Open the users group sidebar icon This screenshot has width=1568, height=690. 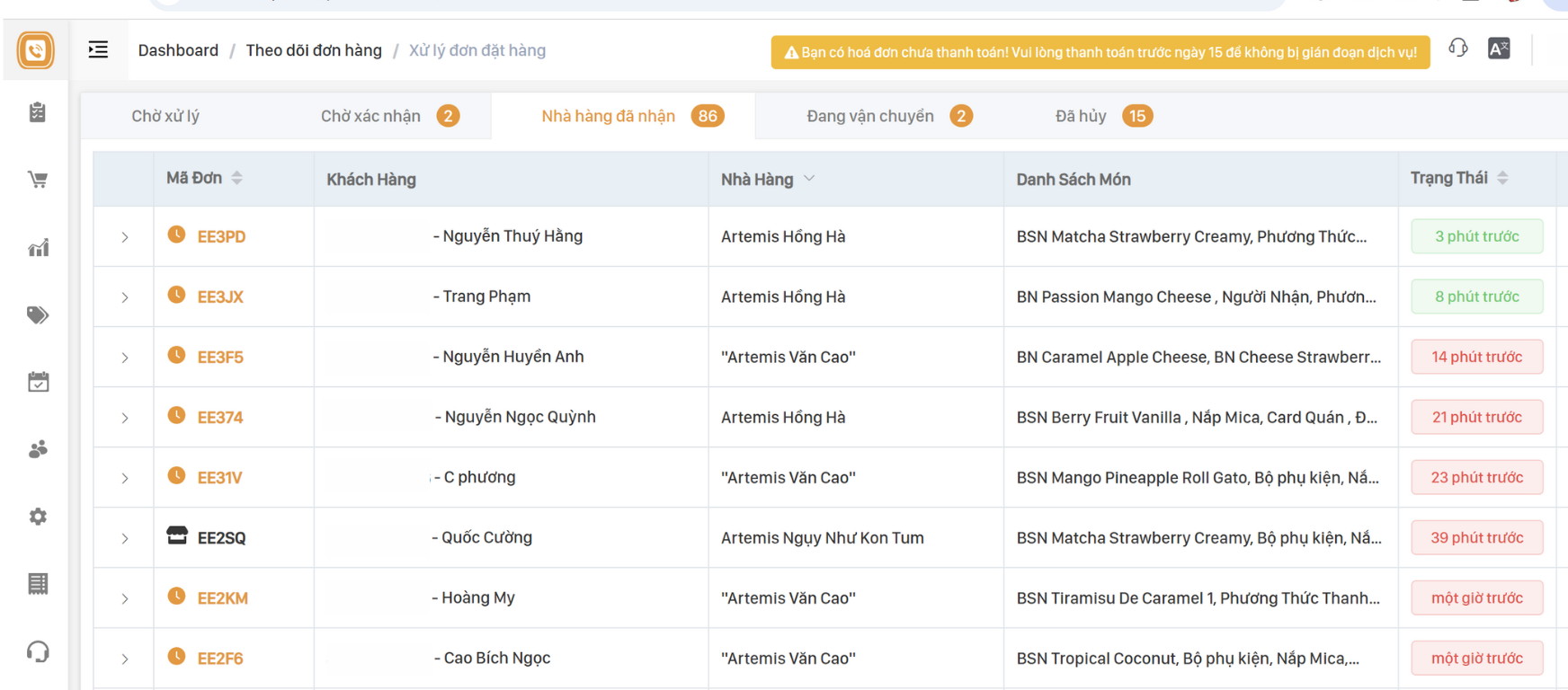[x=38, y=449]
